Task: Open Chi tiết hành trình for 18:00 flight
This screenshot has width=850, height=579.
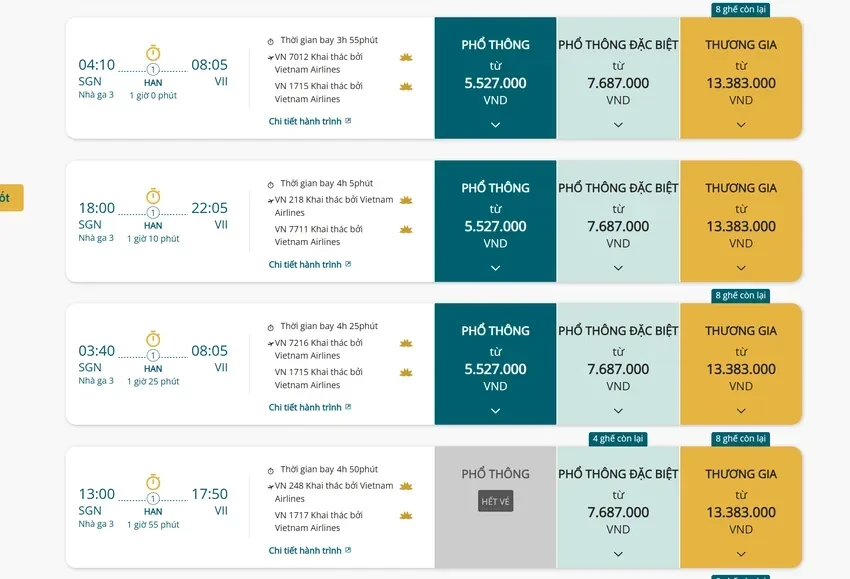Action: [310, 265]
